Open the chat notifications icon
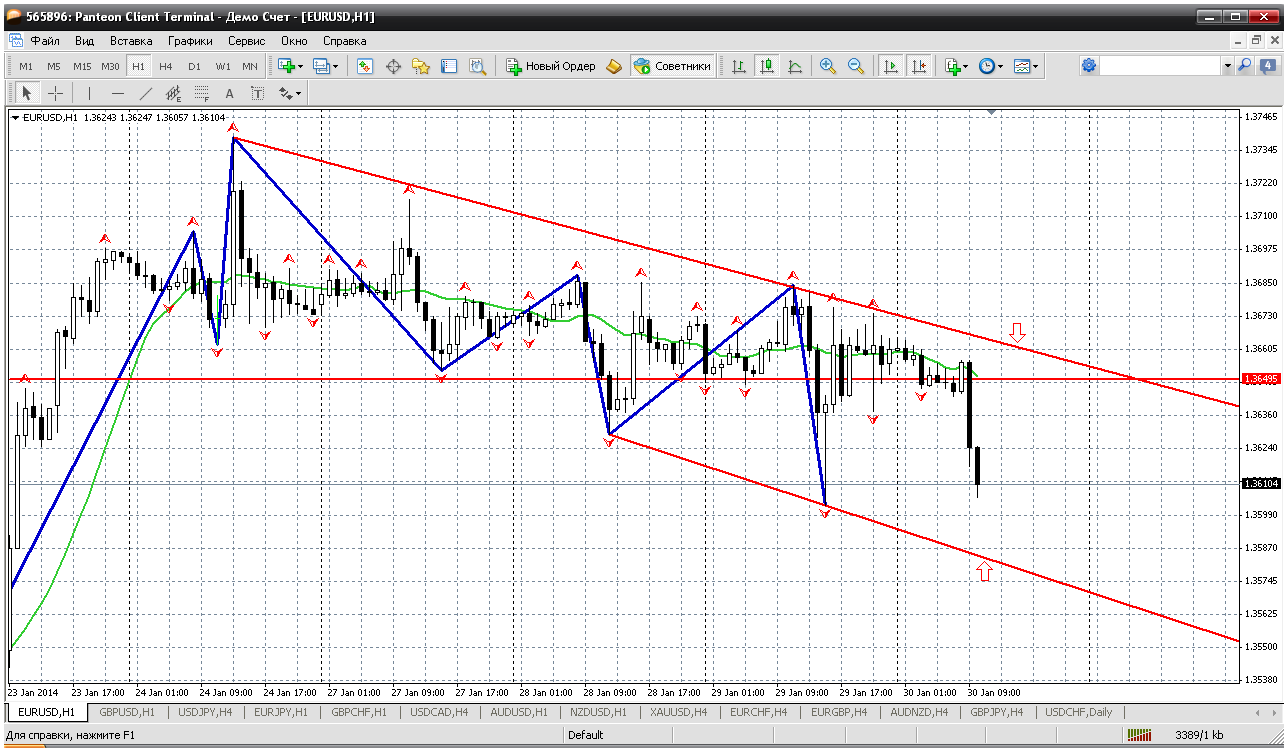 [1266, 66]
